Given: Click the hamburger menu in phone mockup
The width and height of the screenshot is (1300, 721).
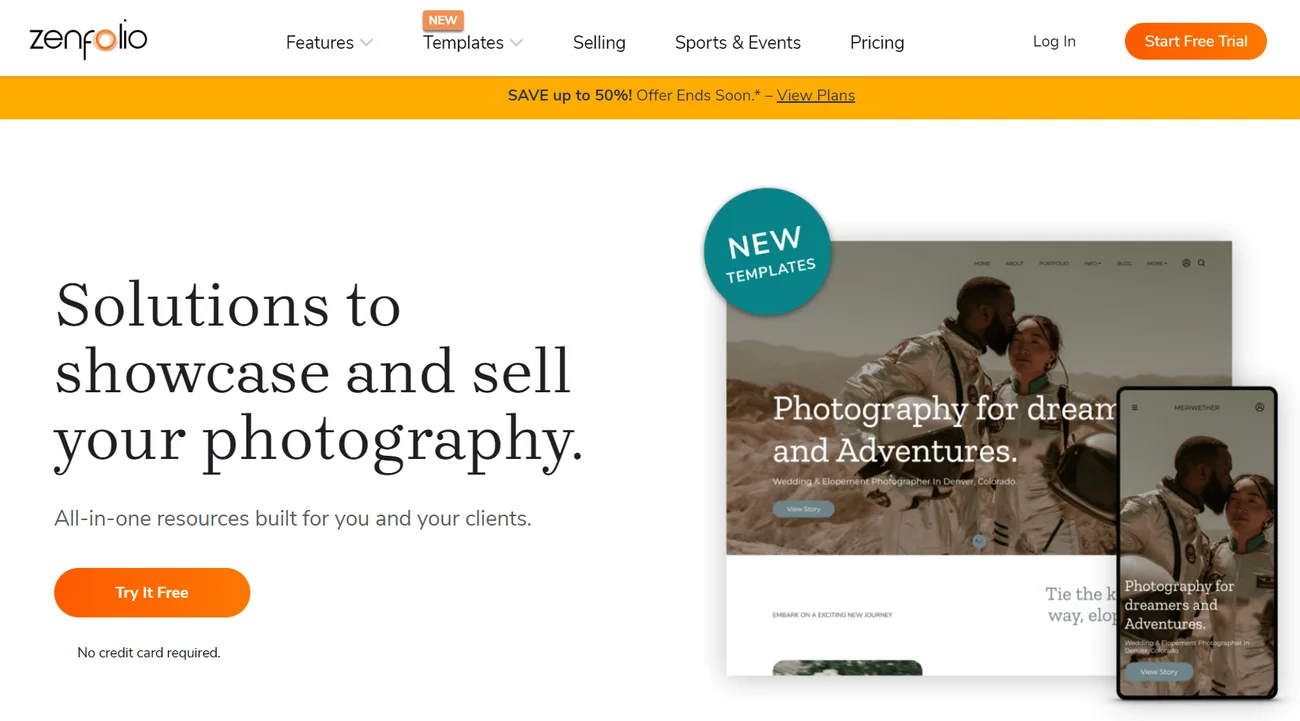Looking at the screenshot, I should 1134,408.
